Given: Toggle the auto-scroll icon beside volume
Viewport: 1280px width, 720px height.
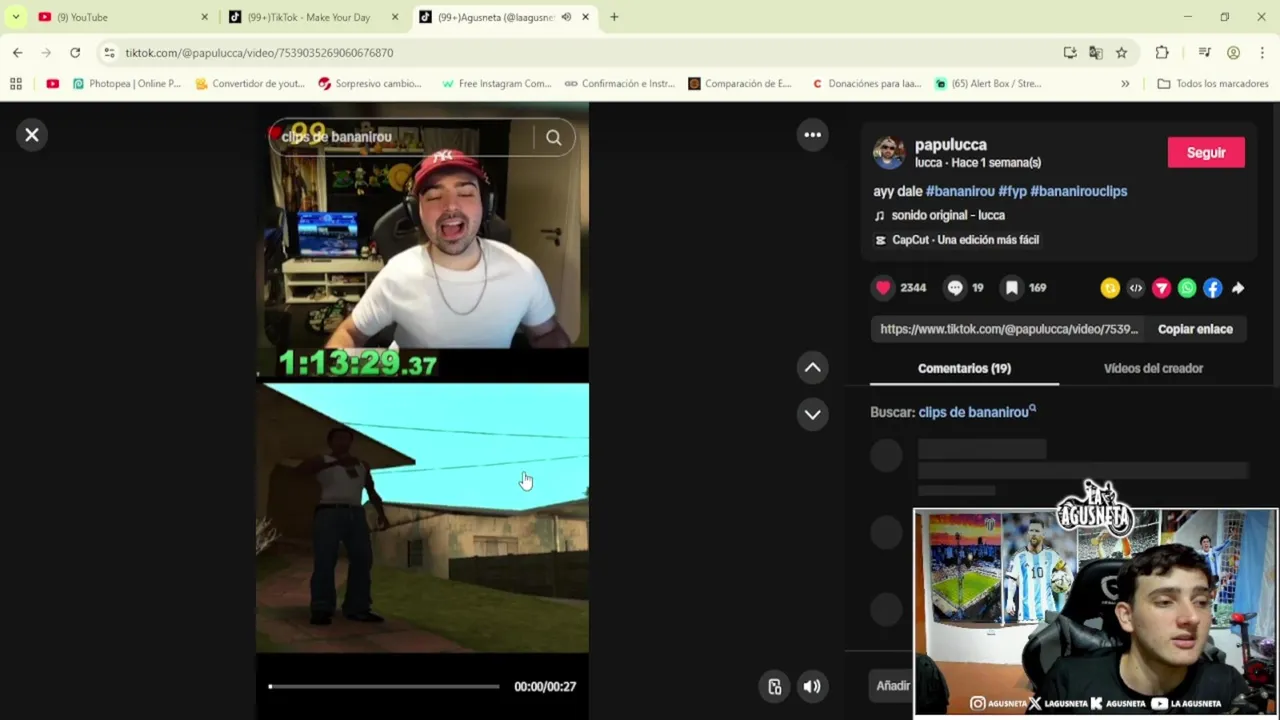Looking at the screenshot, I should (775, 686).
